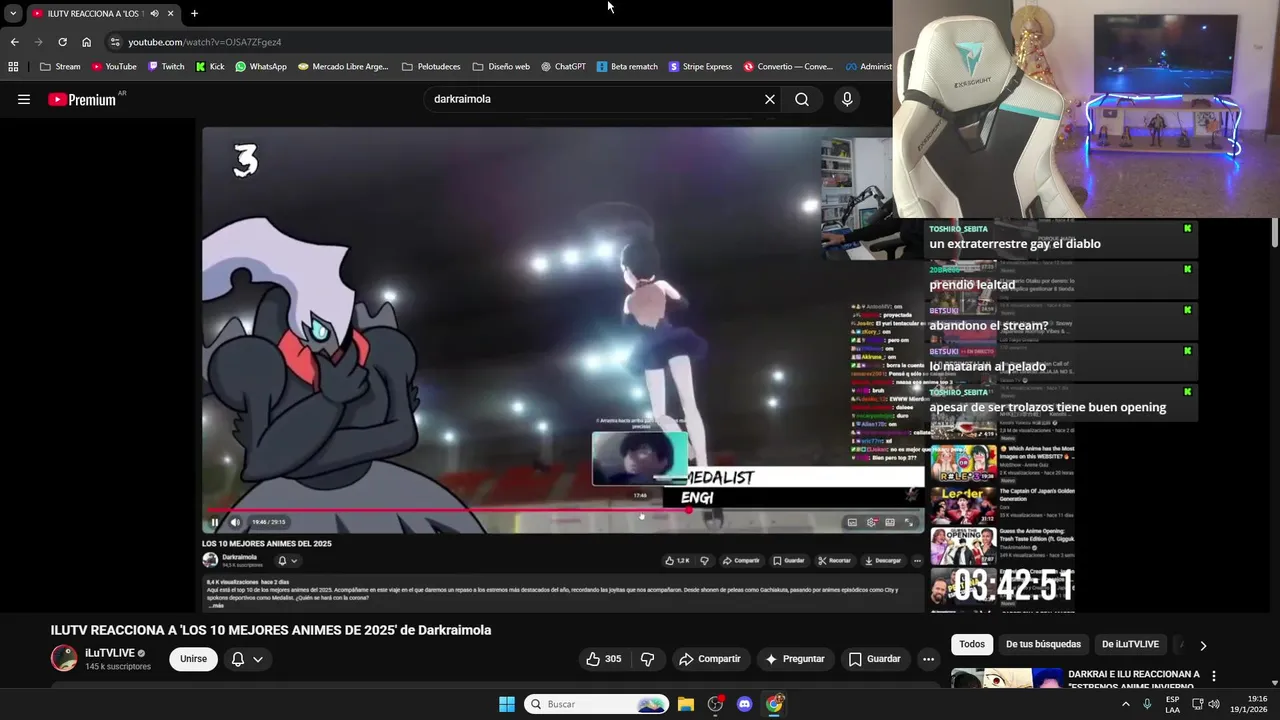Click the Compartir share button

point(710,659)
